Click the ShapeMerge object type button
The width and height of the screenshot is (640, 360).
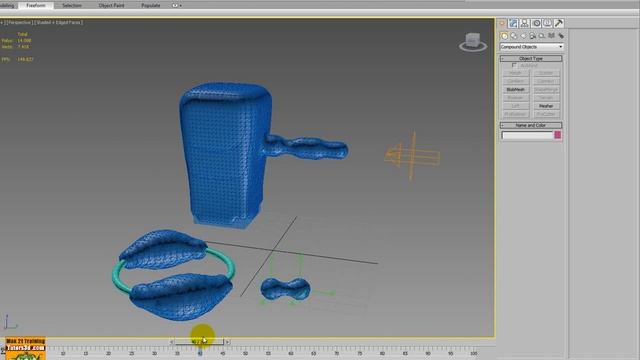546,89
